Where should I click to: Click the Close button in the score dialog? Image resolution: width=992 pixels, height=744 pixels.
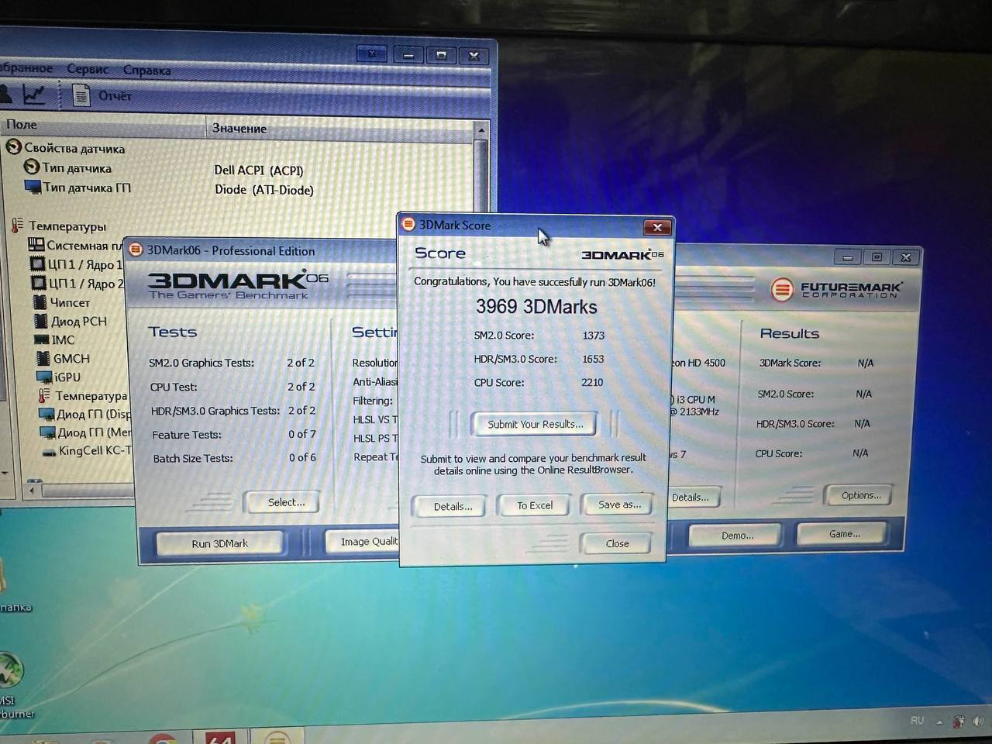tap(617, 543)
